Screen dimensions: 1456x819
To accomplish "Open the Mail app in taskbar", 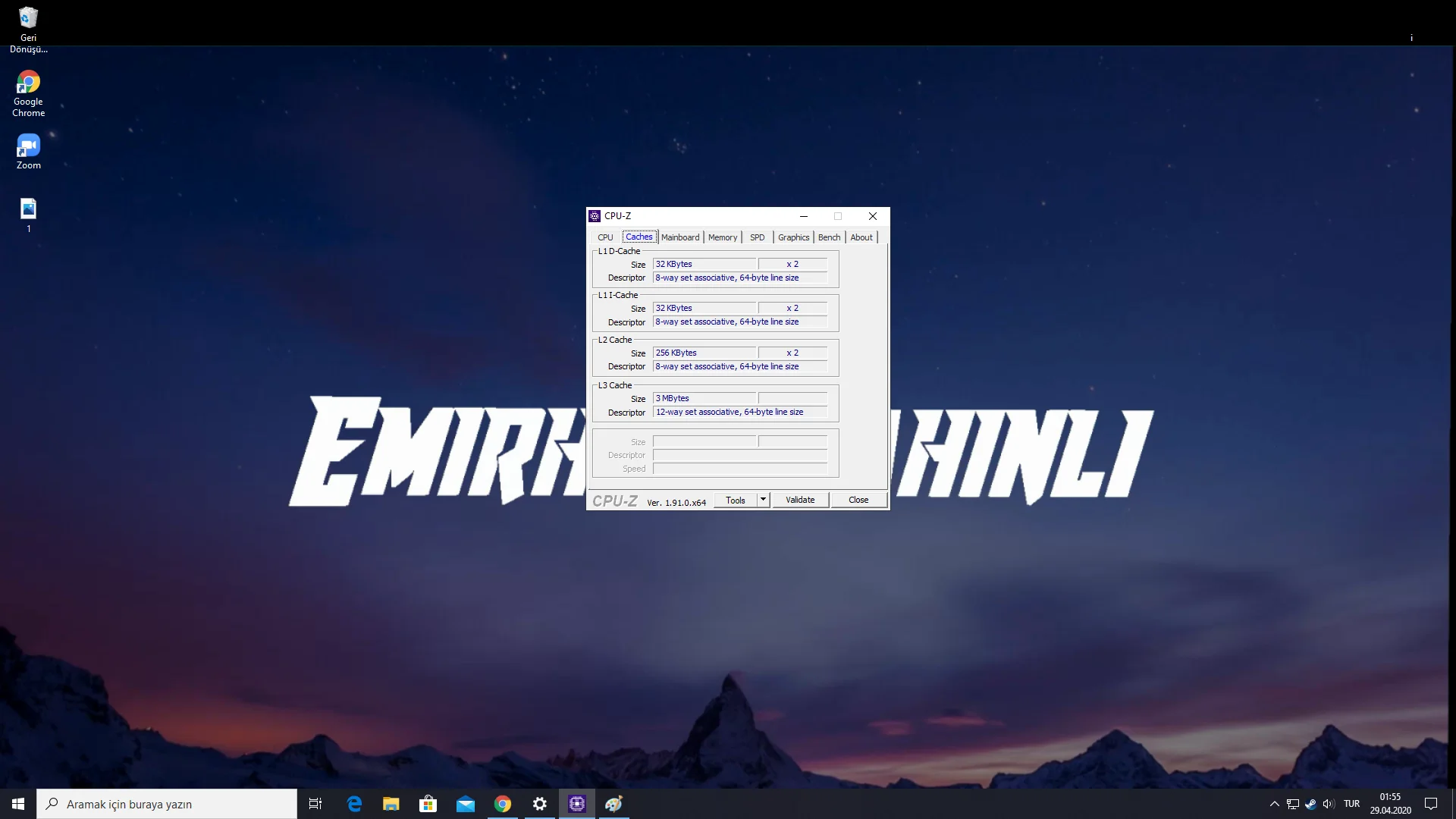I will (x=466, y=804).
